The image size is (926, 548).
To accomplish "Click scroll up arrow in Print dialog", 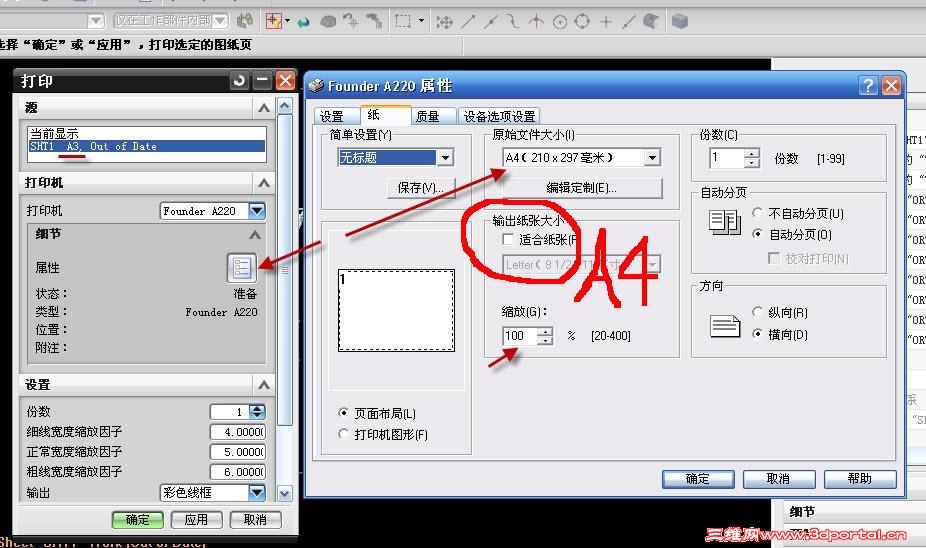I will pyautogui.click(x=285, y=106).
